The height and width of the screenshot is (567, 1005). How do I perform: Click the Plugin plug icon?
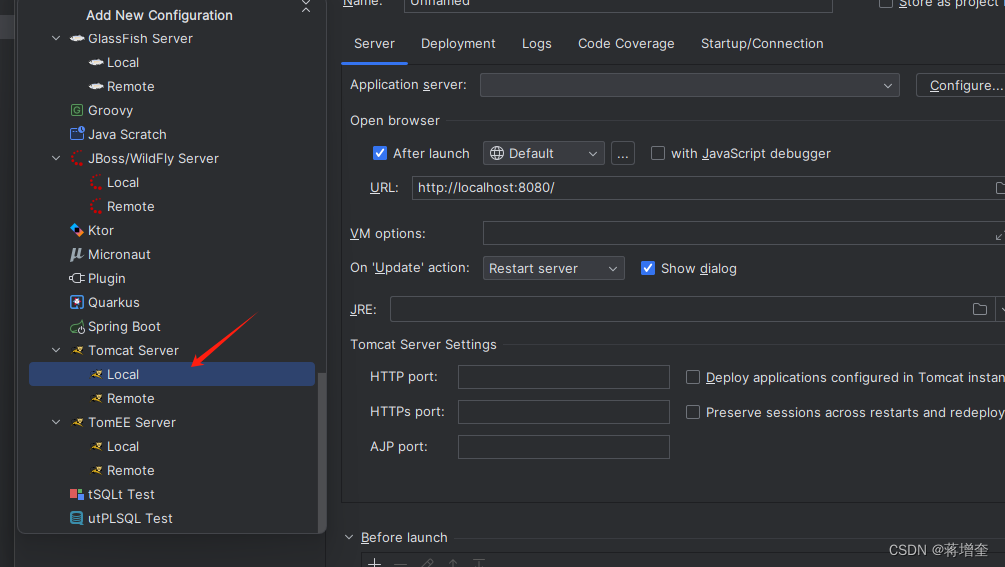[x=77, y=278]
